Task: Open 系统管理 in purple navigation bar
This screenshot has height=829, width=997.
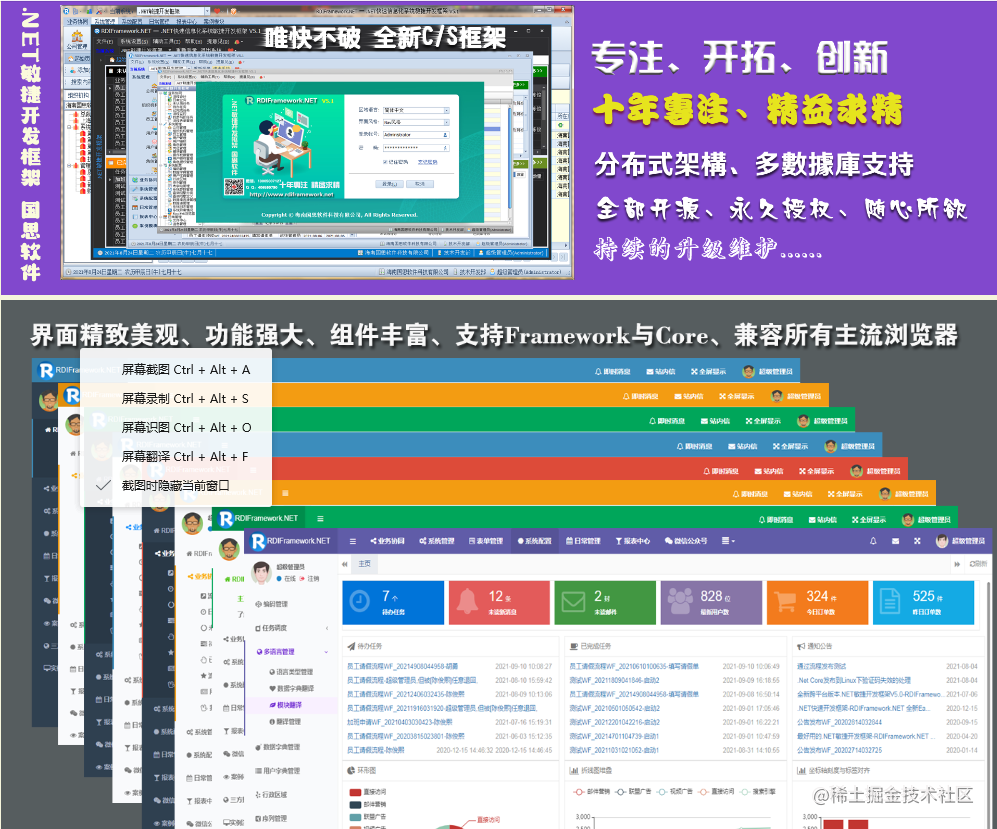Action: [437, 541]
